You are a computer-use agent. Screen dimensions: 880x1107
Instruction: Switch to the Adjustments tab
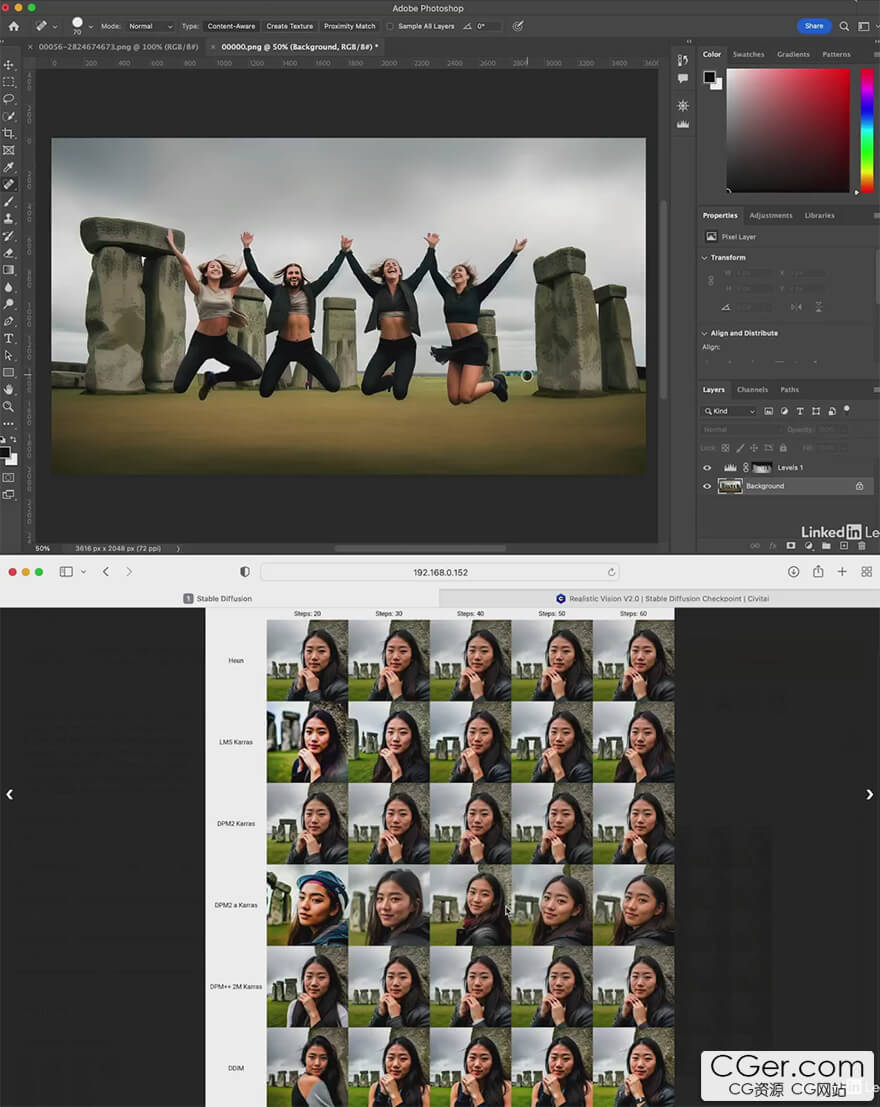click(771, 215)
